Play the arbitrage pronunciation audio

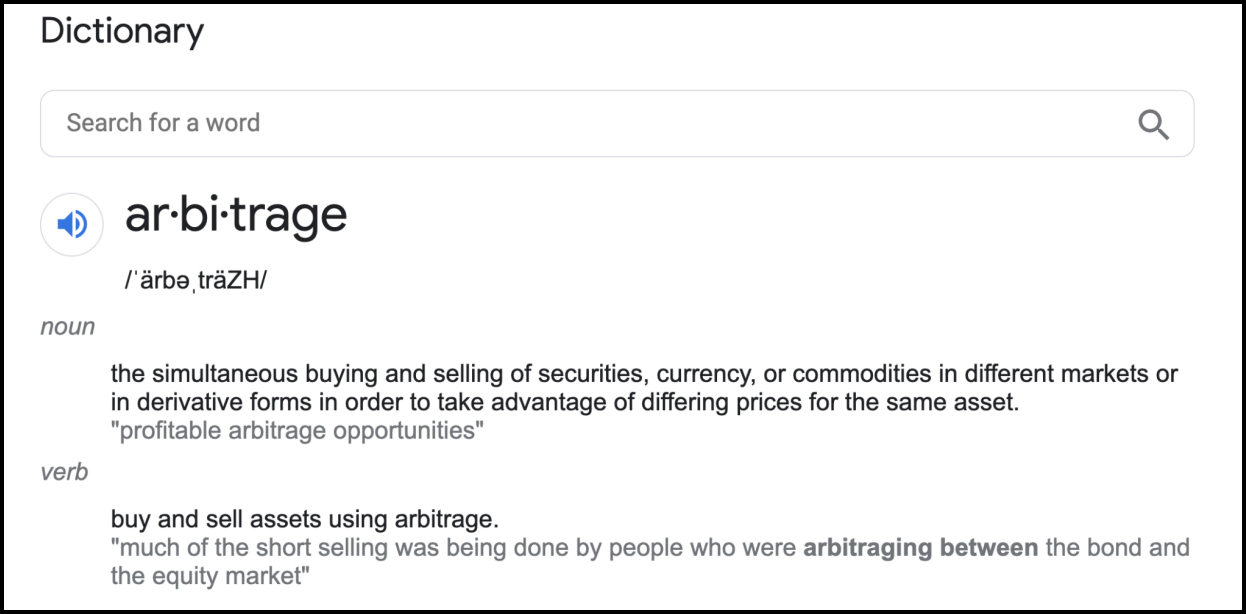click(72, 224)
